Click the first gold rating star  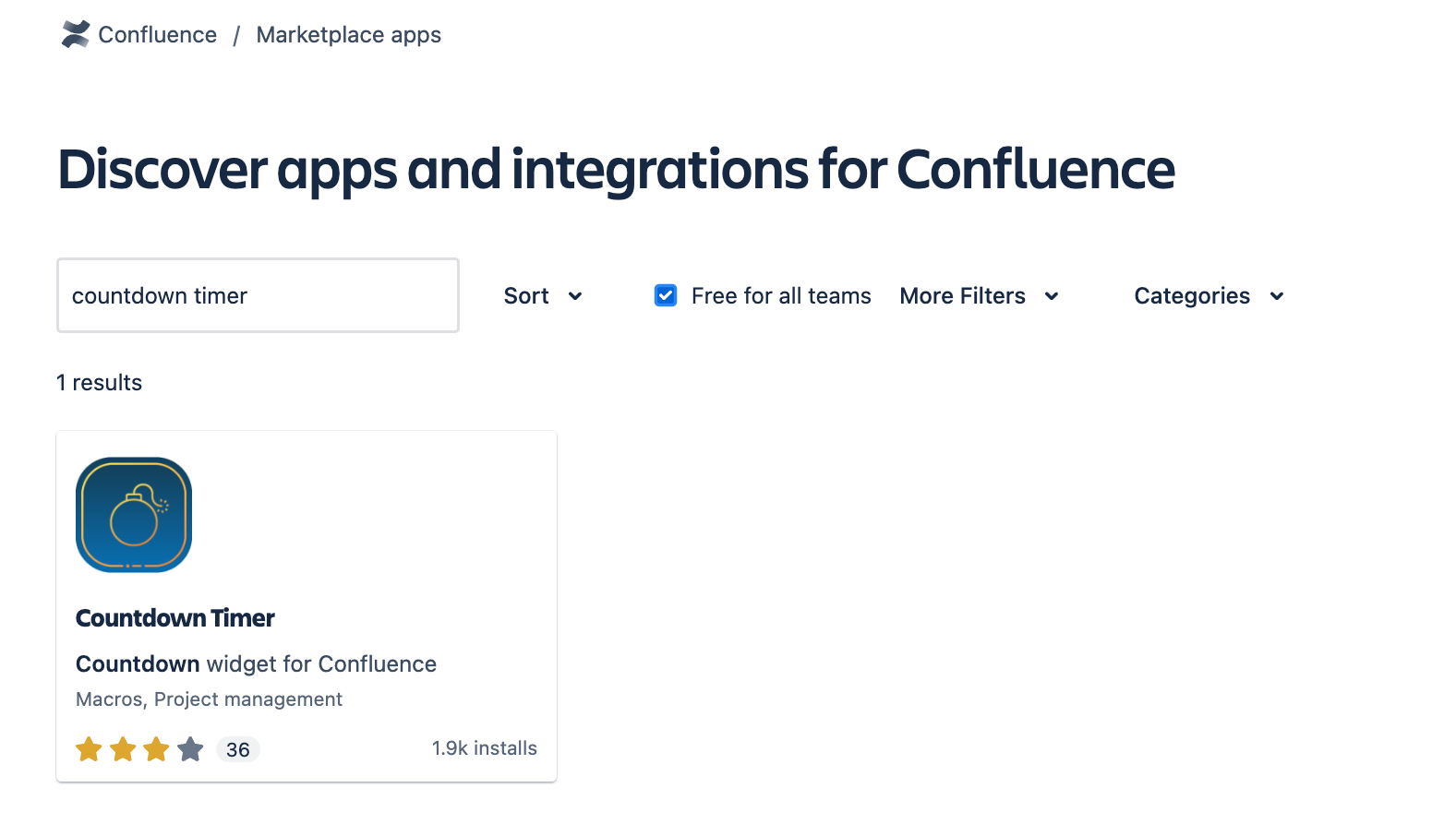(90, 749)
